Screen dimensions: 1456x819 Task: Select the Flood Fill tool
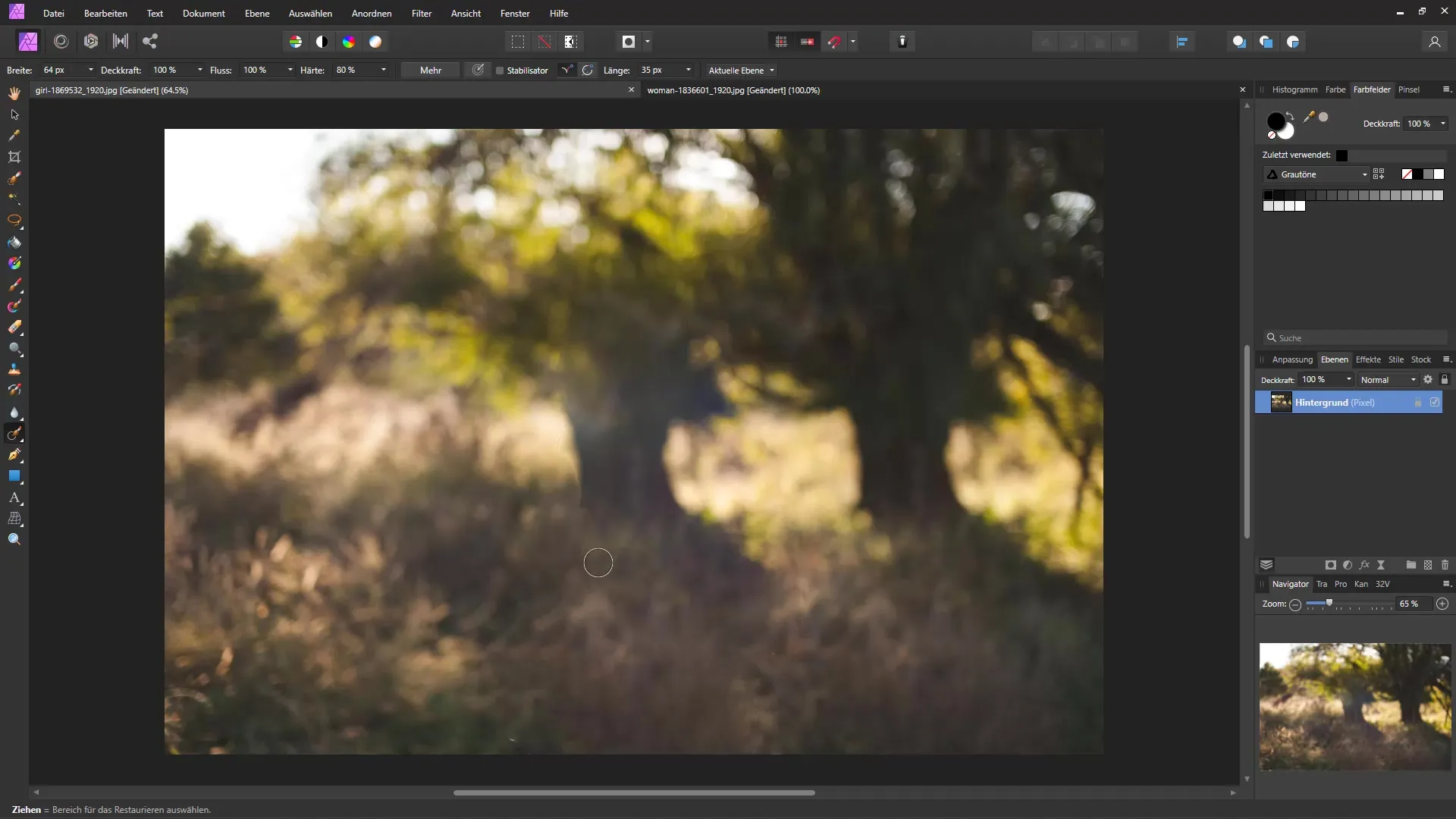click(14, 243)
